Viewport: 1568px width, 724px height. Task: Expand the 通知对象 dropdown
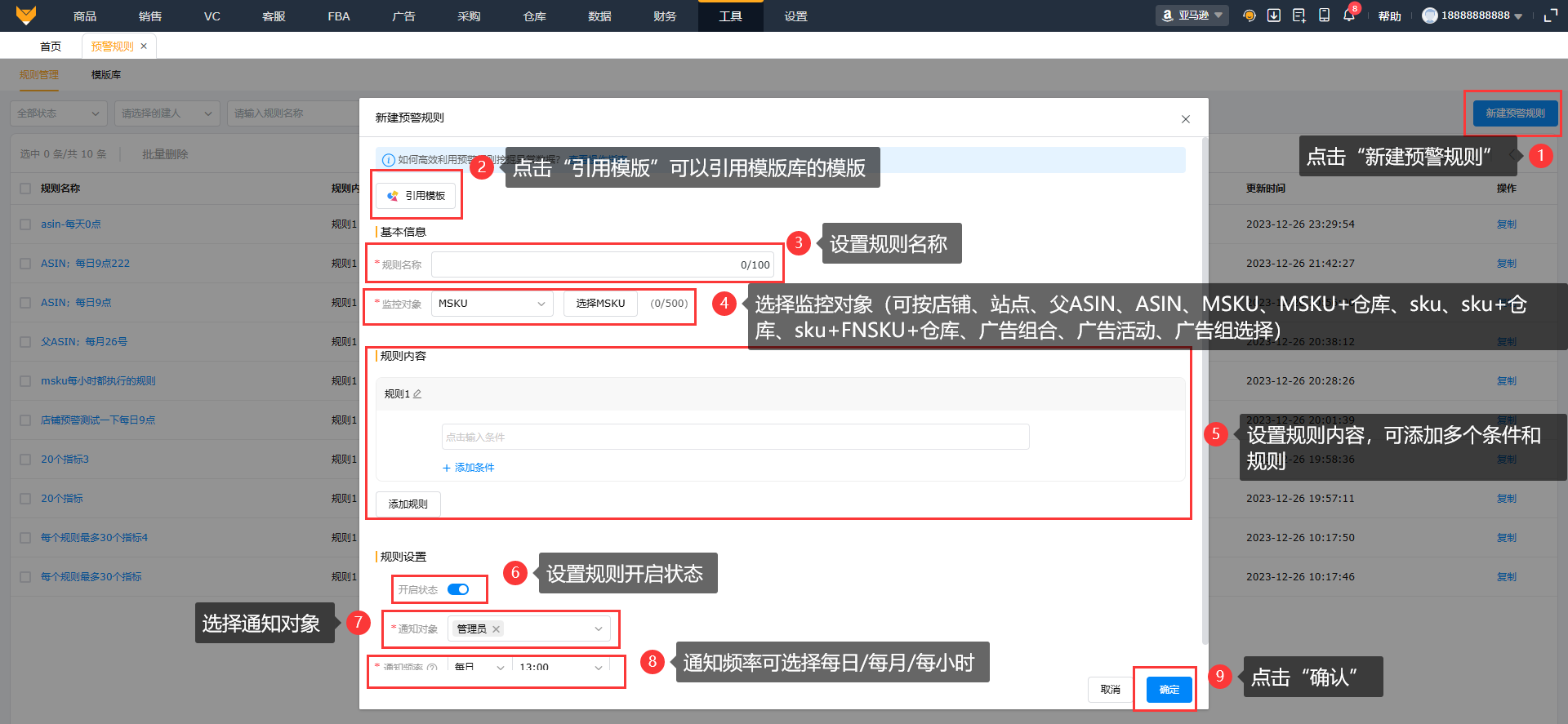(x=529, y=629)
